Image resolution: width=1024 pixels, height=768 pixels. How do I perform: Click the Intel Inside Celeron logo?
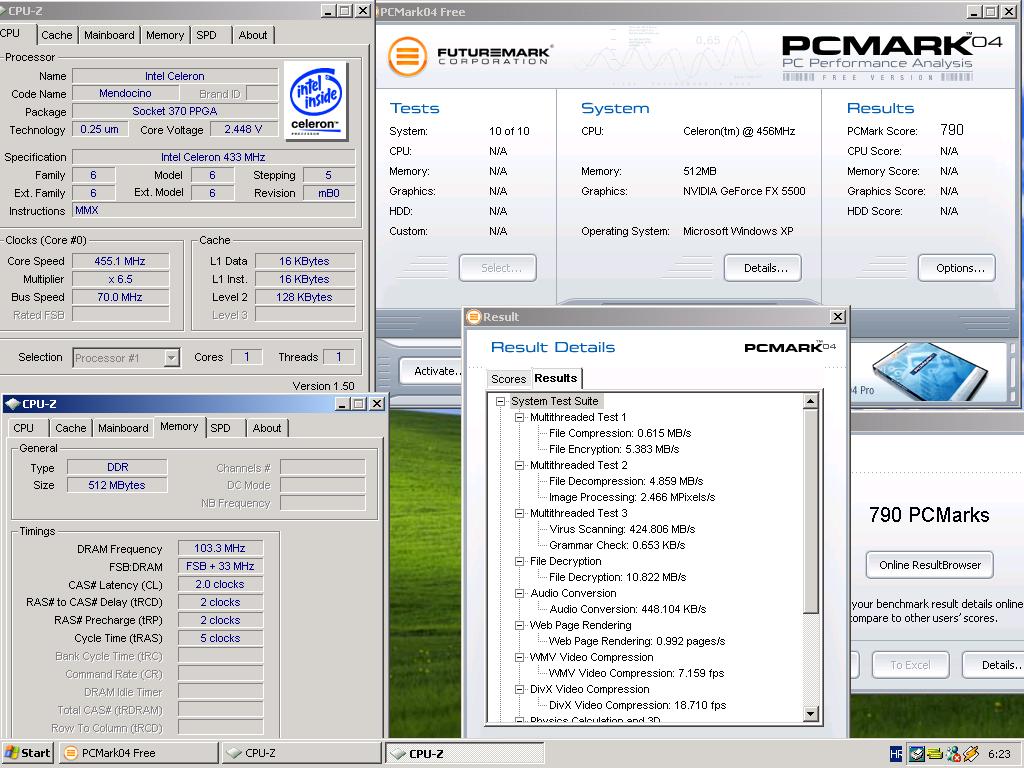[316, 101]
